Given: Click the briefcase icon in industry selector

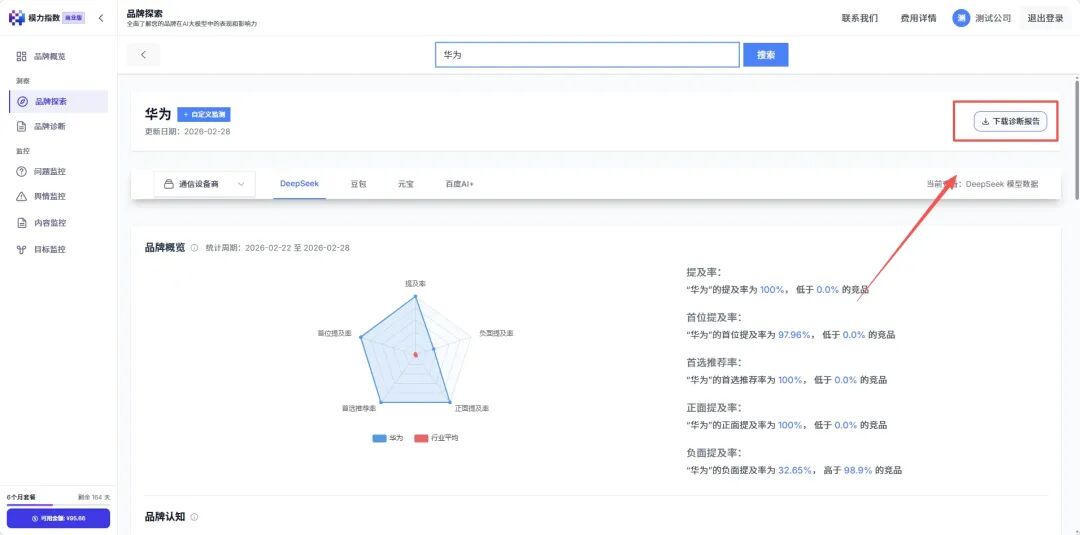Looking at the screenshot, I should click(x=168, y=185).
